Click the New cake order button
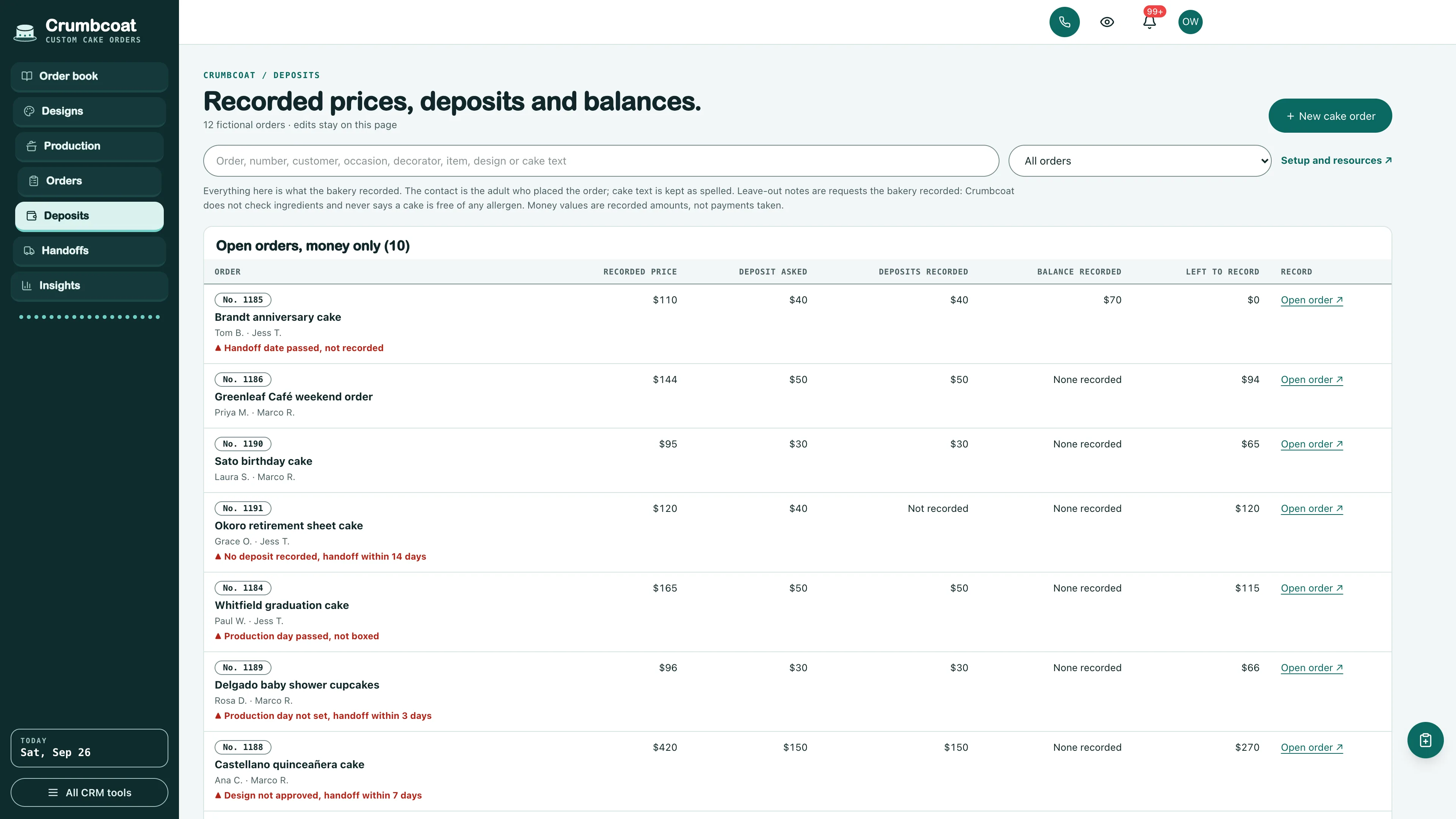Image resolution: width=1456 pixels, height=819 pixels. coord(1330,116)
